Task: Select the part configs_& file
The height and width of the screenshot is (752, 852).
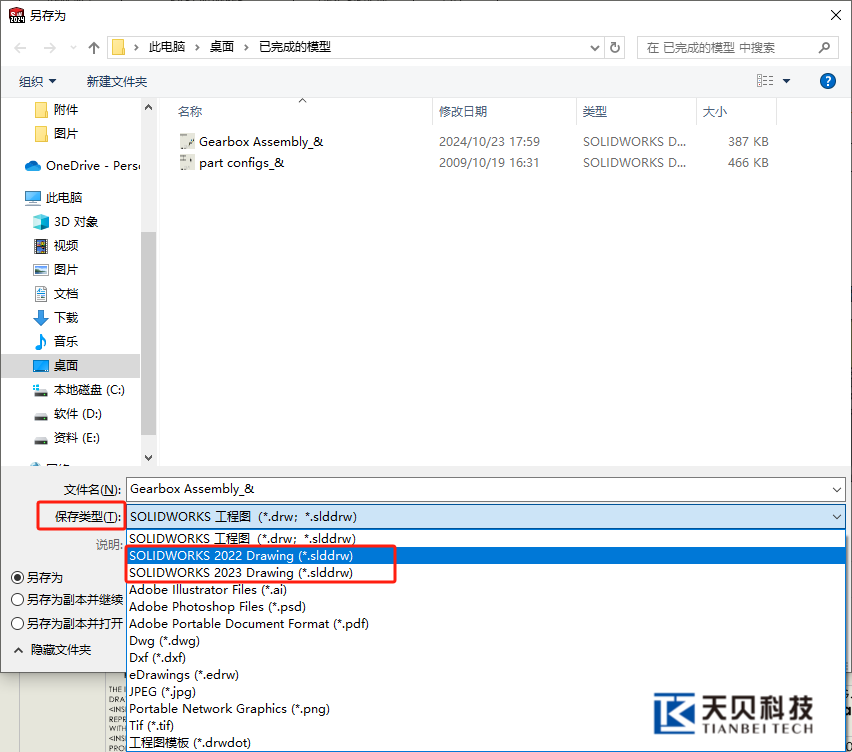Action: pyautogui.click(x=241, y=163)
